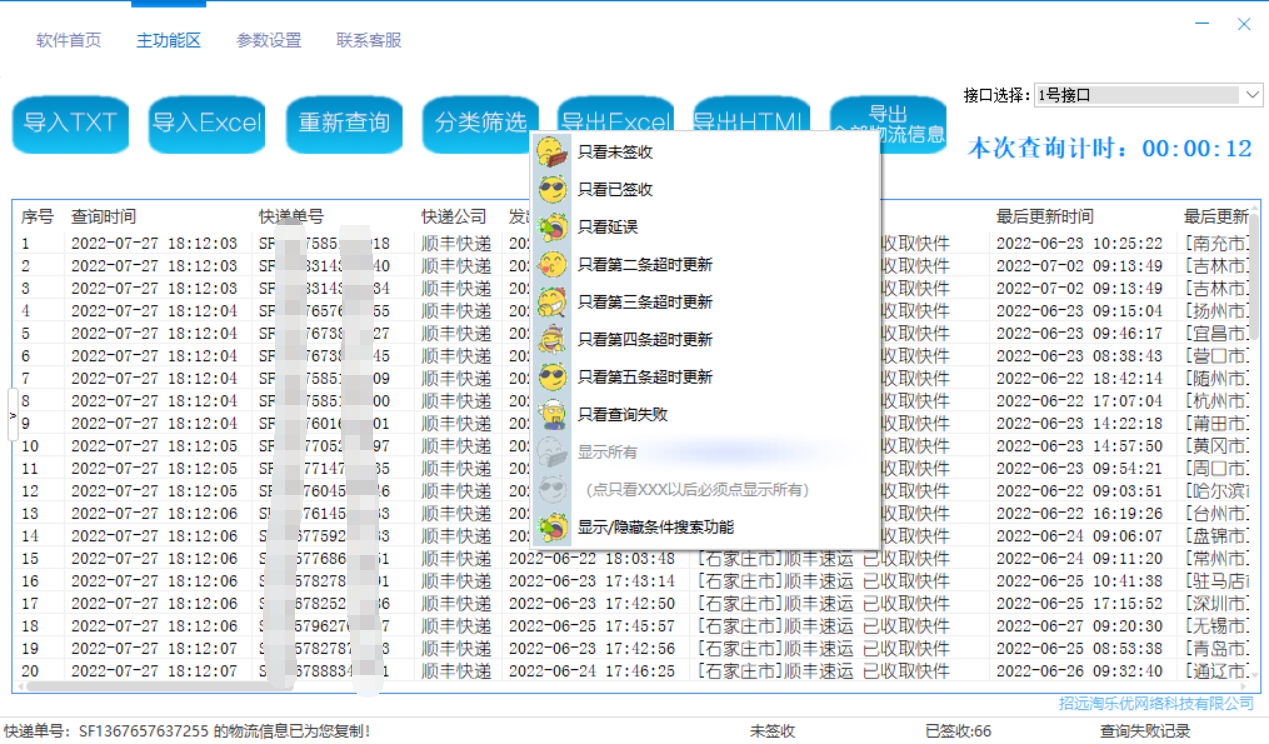The image size is (1269, 744).
Task: Click the emoji icon beside 只看未签收
Action: [x=552, y=152]
